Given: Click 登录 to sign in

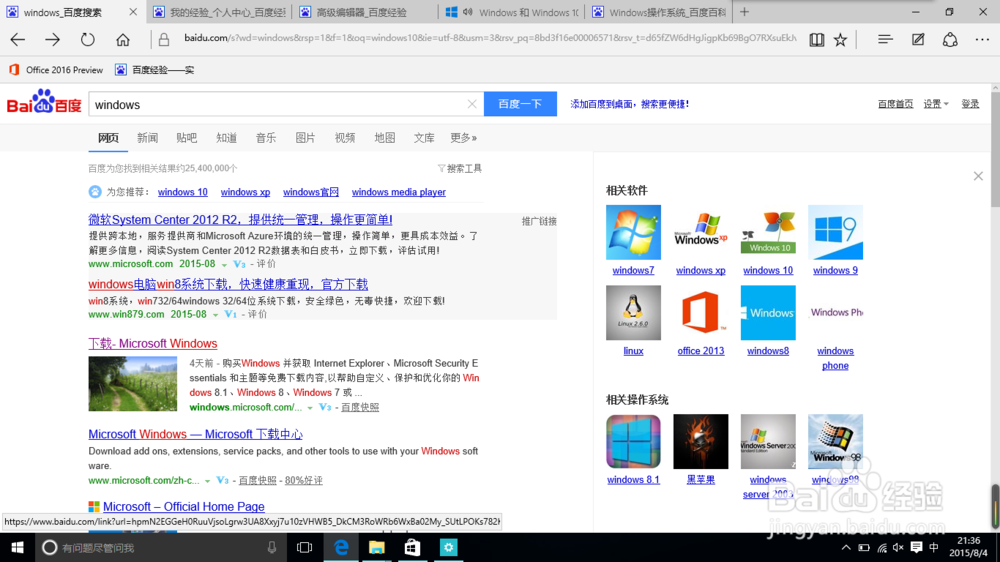Looking at the screenshot, I should (970, 104).
